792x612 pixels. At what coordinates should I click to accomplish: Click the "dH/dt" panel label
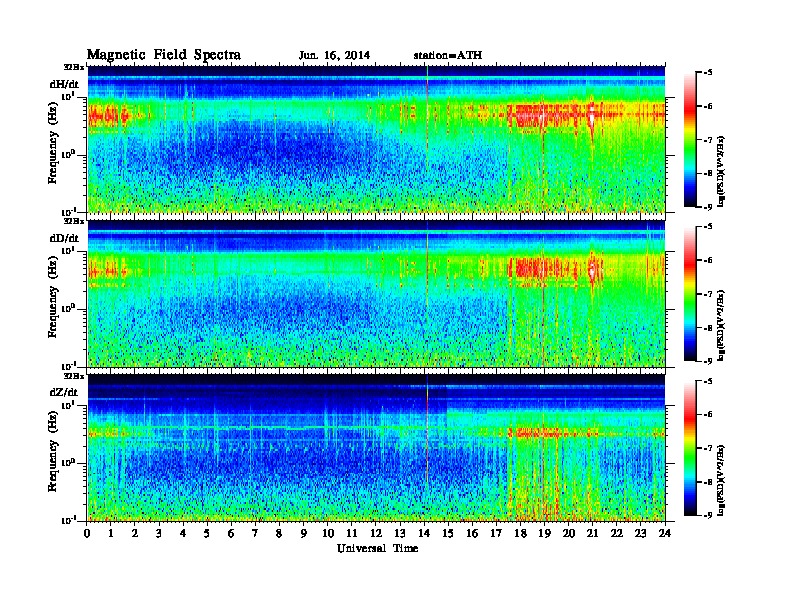point(64,84)
